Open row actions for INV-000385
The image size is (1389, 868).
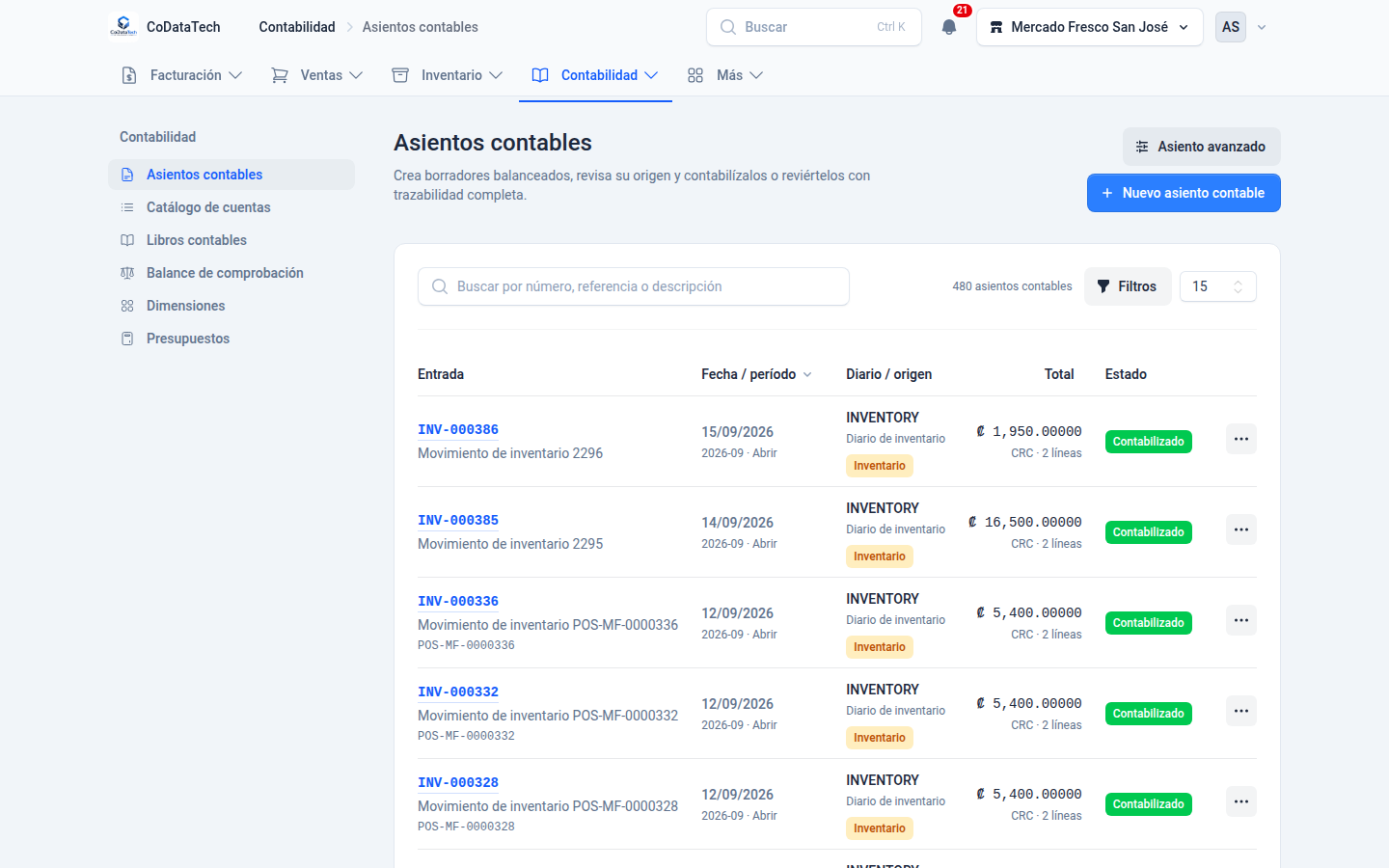1241,529
